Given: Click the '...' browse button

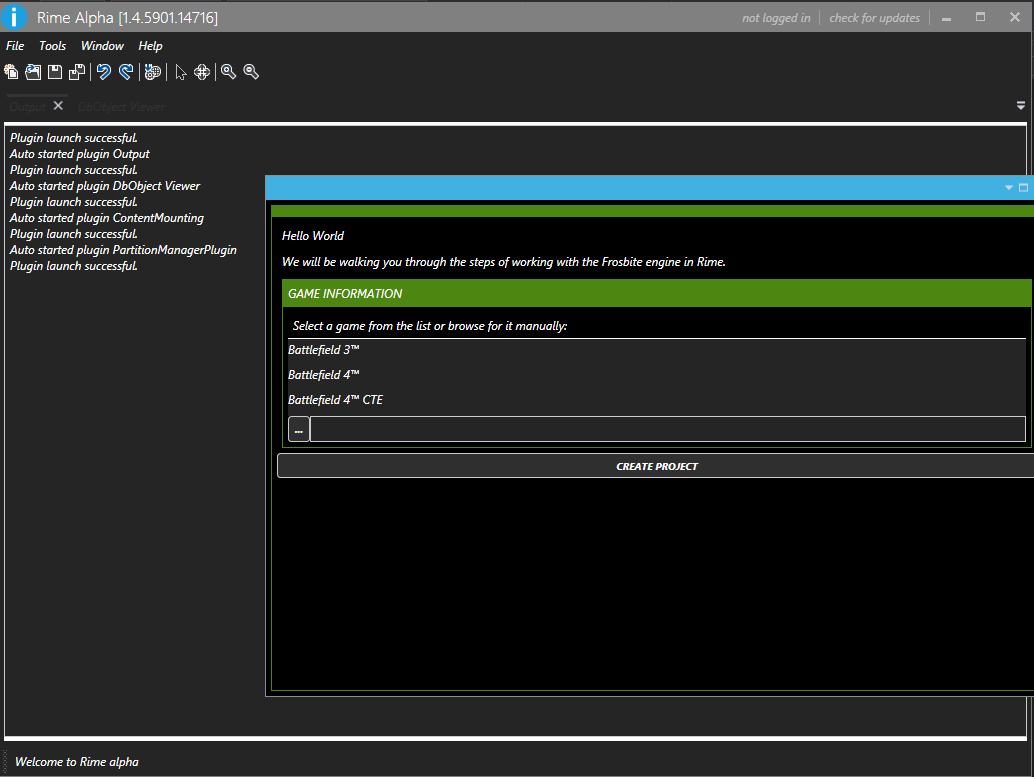Looking at the screenshot, I should [x=299, y=429].
